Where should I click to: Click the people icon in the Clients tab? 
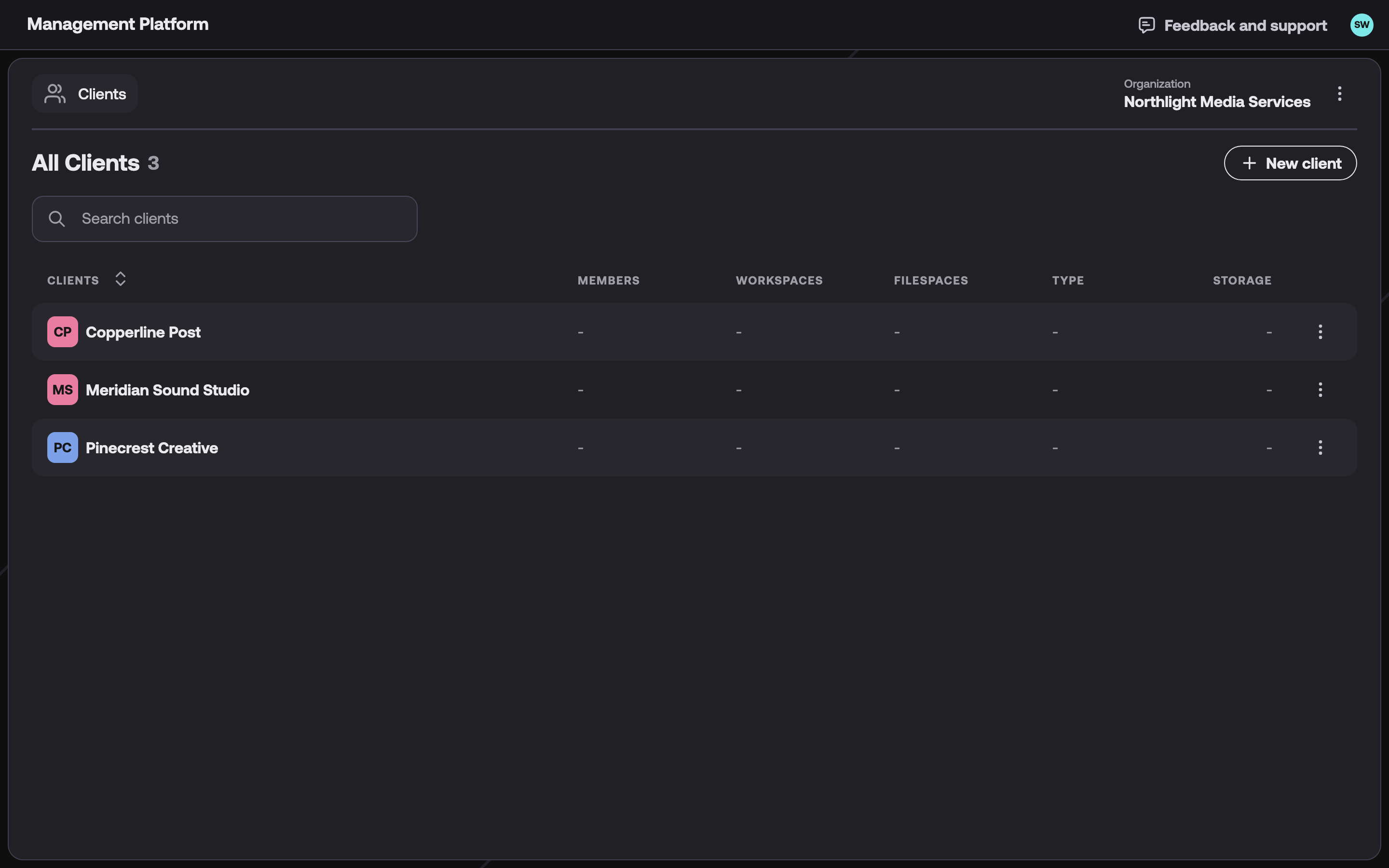click(x=54, y=94)
